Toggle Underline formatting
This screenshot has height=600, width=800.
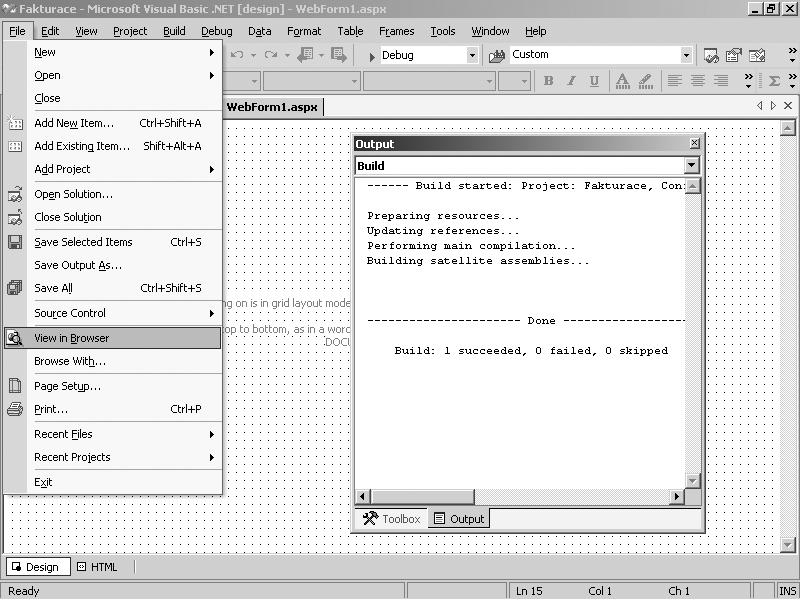tap(594, 81)
